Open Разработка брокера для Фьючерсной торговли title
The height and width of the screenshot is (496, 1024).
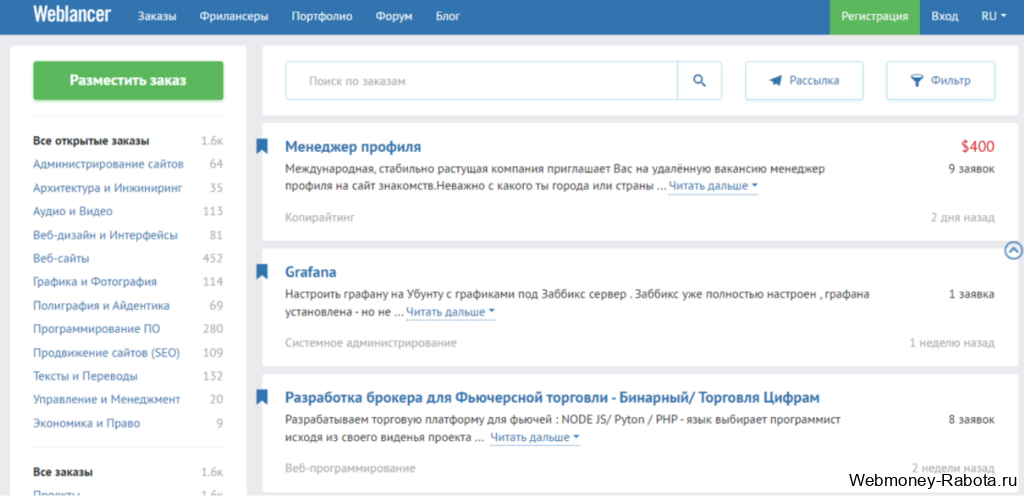[552, 397]
